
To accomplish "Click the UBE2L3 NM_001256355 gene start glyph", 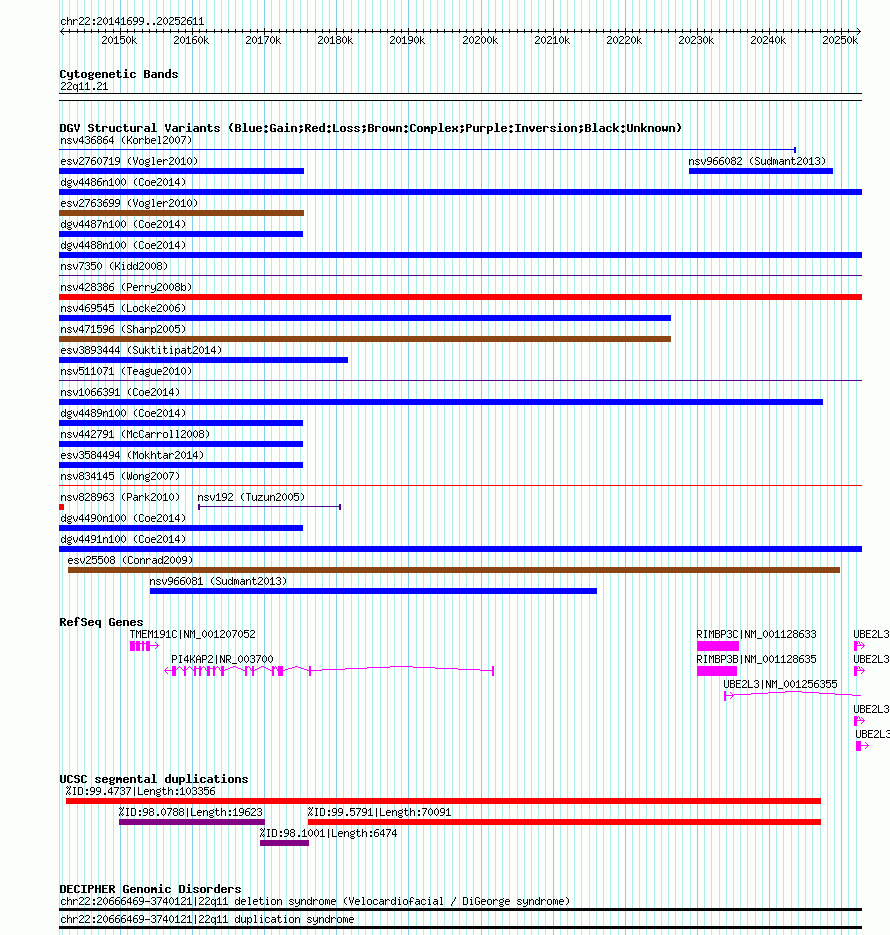I will click(728, 696).
